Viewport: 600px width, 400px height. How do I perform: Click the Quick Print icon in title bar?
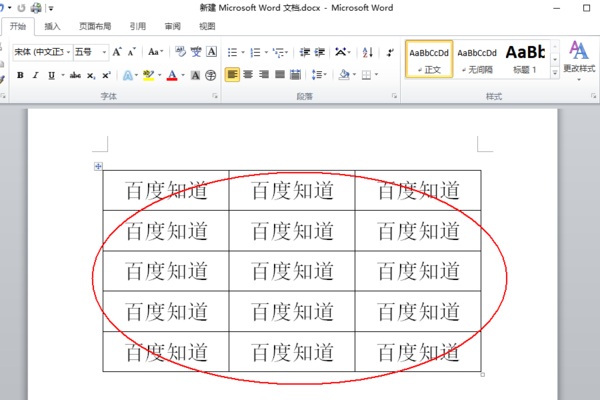[36, 8]
